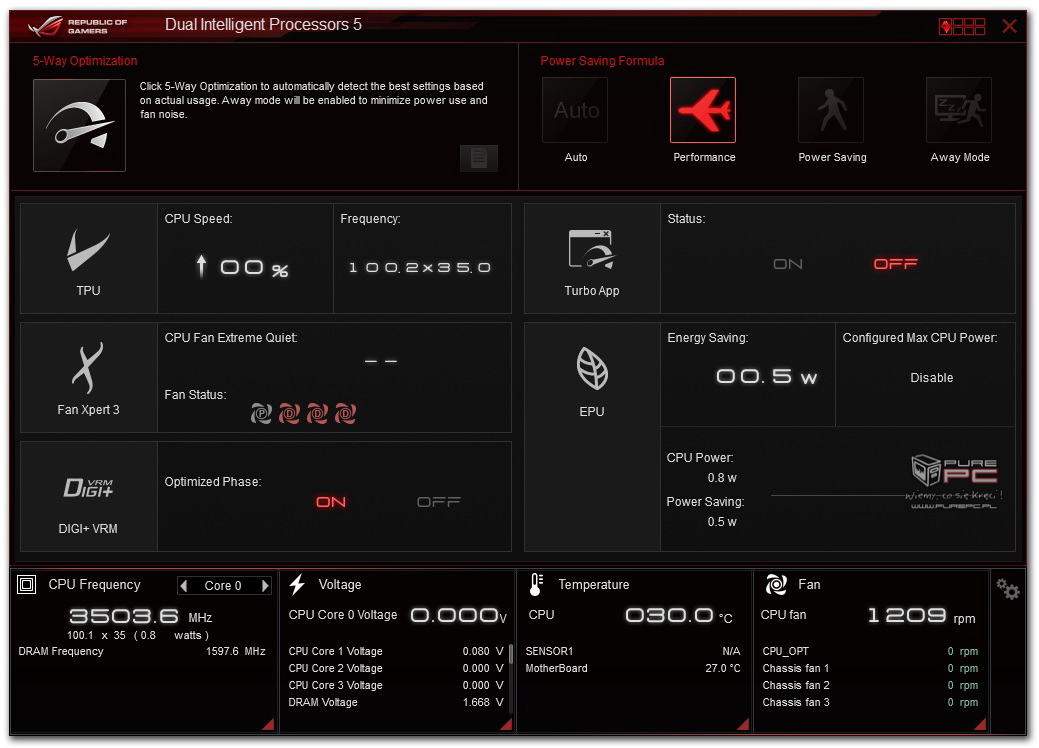The width and height of the screenshot is (1039, 748).
Task: Open Fan Xpert 3 module
Action: click(x=89, y=378)
